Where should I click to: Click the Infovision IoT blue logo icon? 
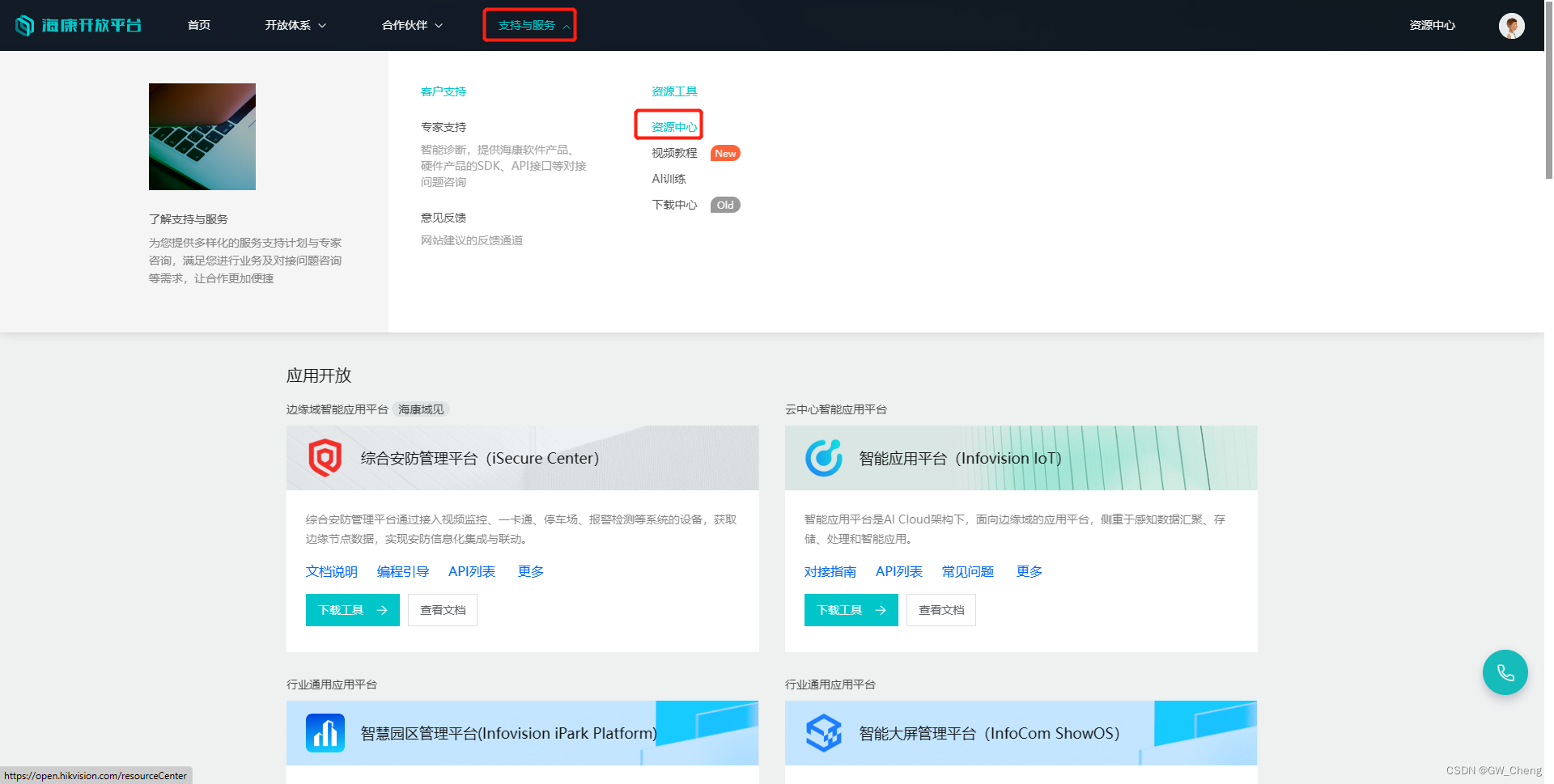coord(824,458)
